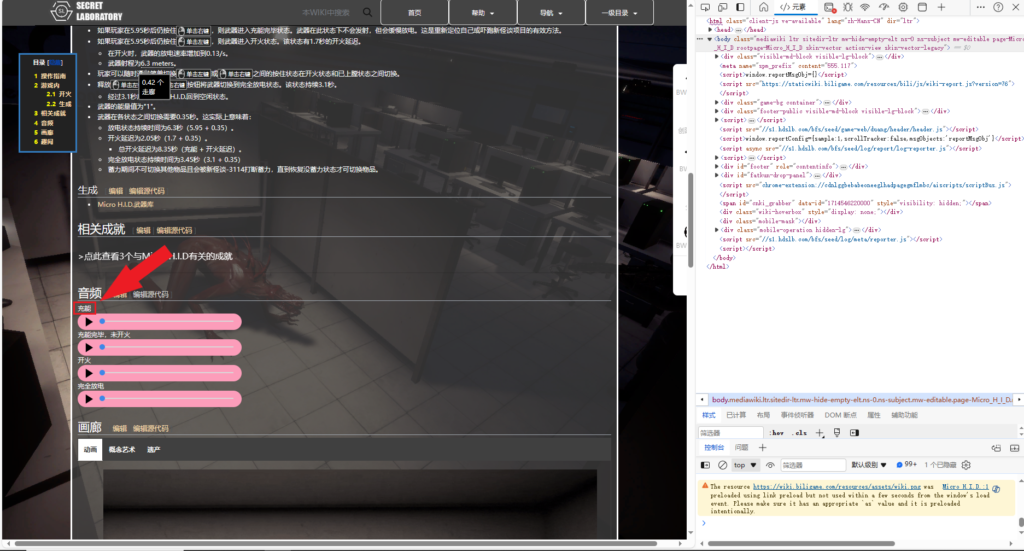The height and width of the screenshot is (551, 1024).
Task: Open the Memory gear-like icon tab
Action: pyautogui.click(x=903, y=7)
